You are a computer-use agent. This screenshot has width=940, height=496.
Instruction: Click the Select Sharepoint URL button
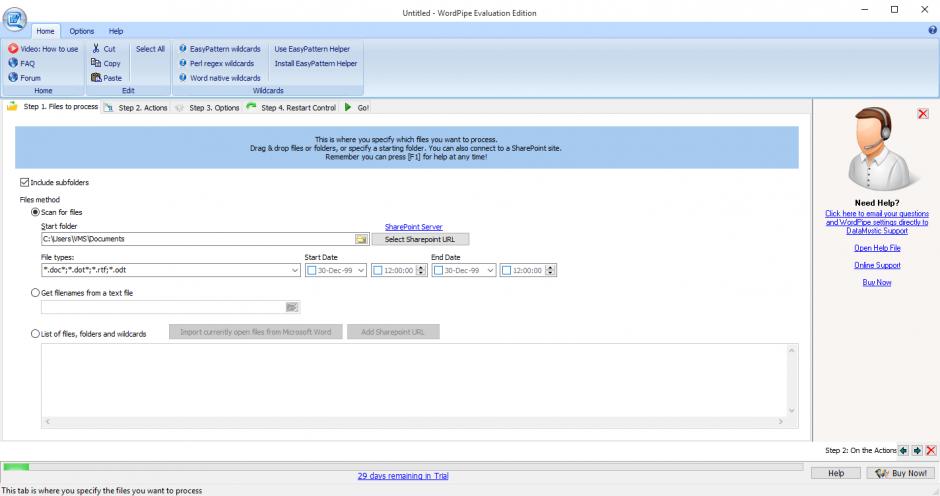coord(420,239)
